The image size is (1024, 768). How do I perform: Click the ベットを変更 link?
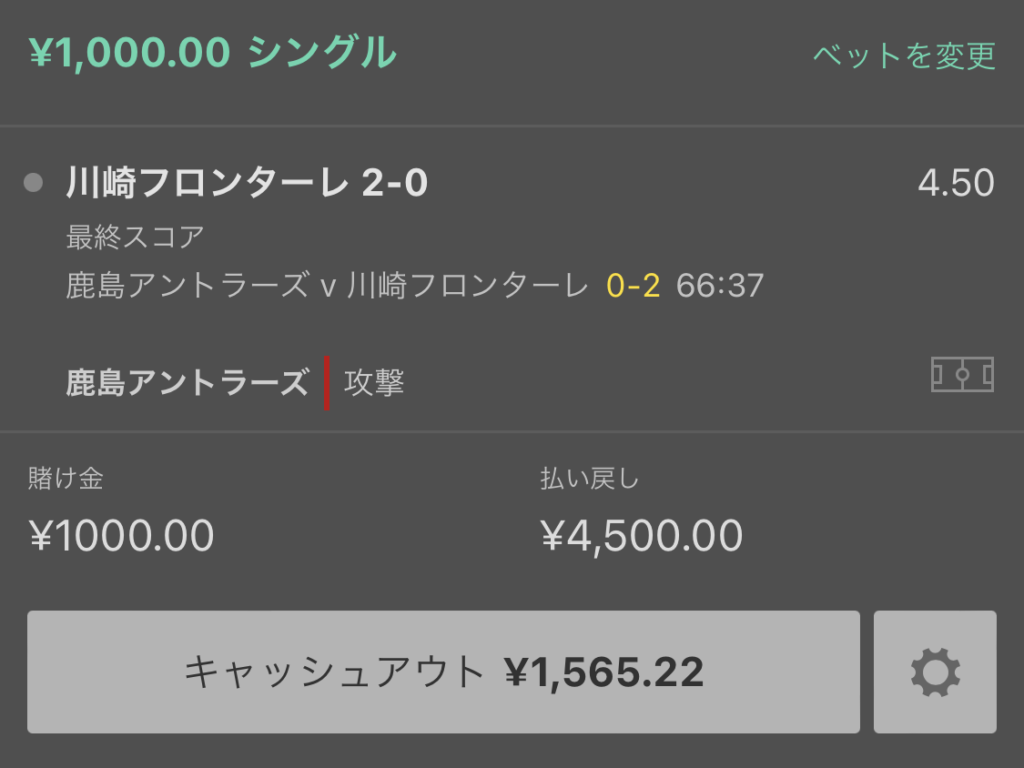[904, 56]
